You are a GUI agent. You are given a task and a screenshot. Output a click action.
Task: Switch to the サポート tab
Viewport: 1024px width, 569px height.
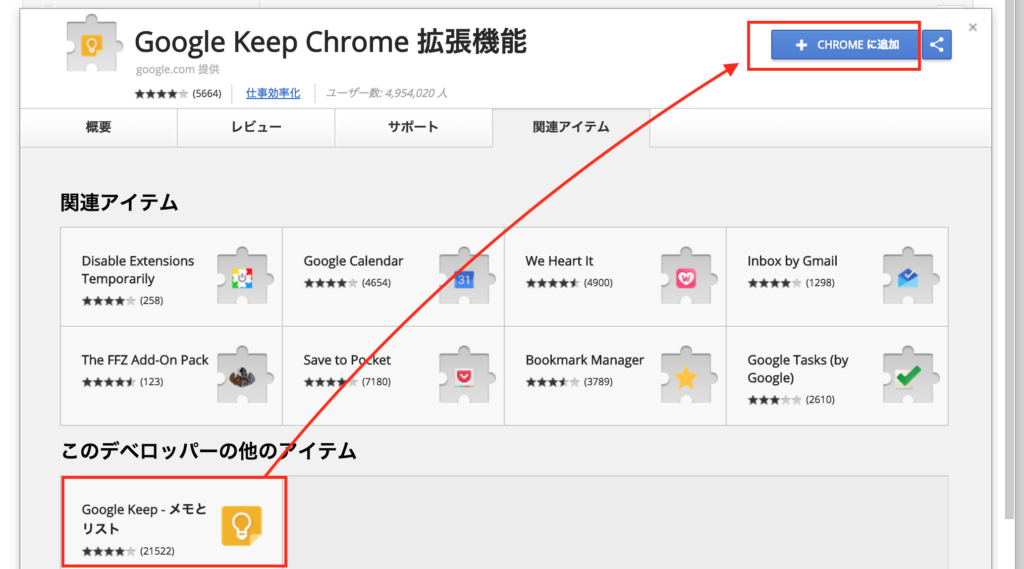pos(413,127)
